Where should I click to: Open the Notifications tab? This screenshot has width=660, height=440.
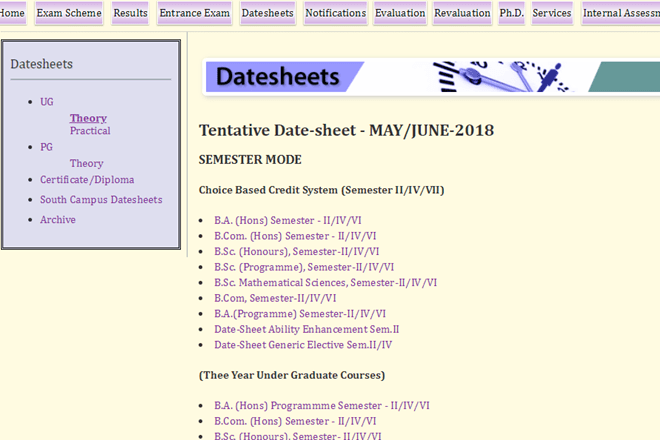pyautogui.click(x=335, y=13)
